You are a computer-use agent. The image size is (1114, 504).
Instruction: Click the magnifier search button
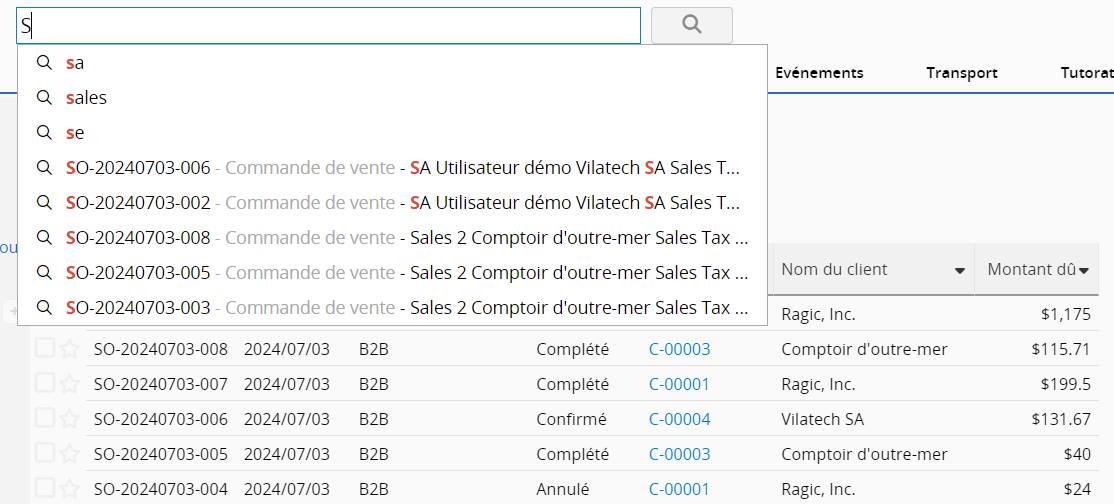[x=691, y=25]
